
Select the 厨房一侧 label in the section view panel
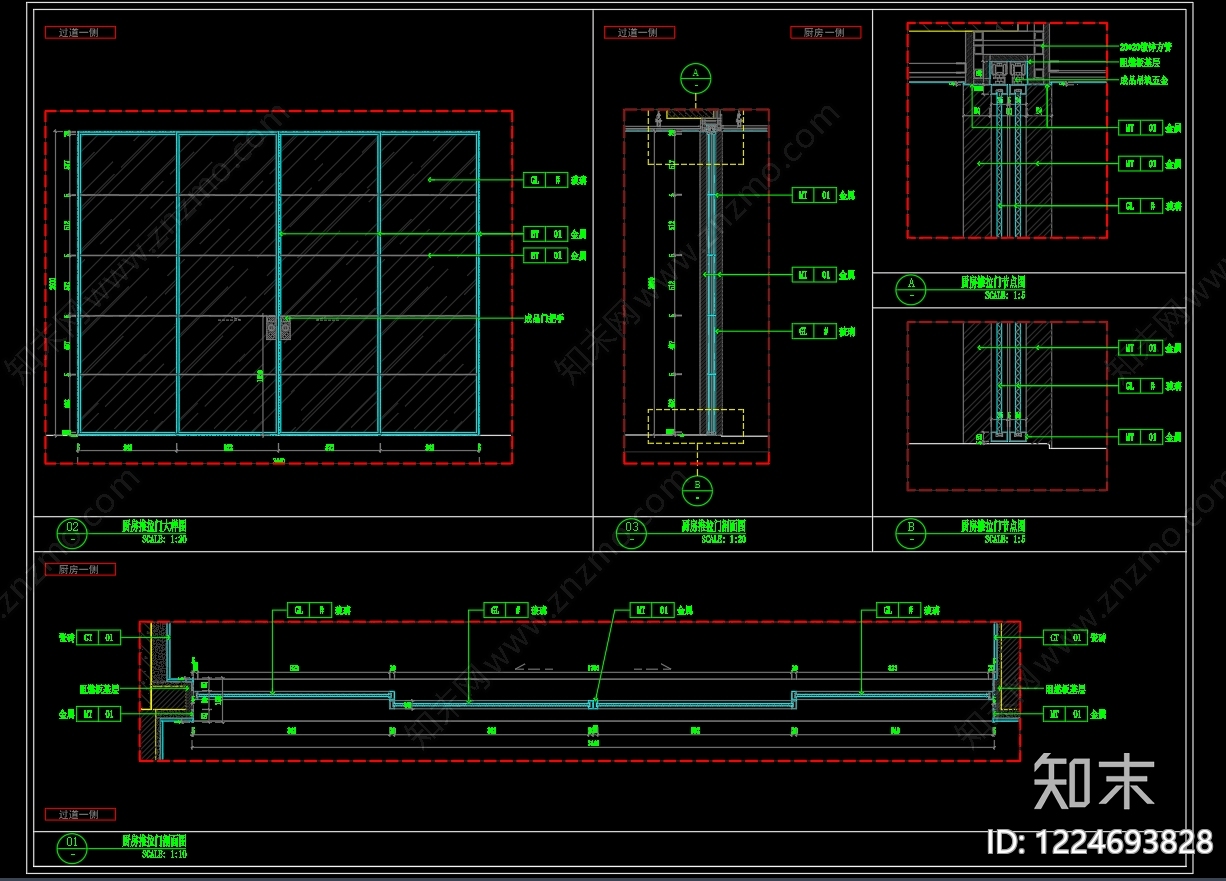825,32
